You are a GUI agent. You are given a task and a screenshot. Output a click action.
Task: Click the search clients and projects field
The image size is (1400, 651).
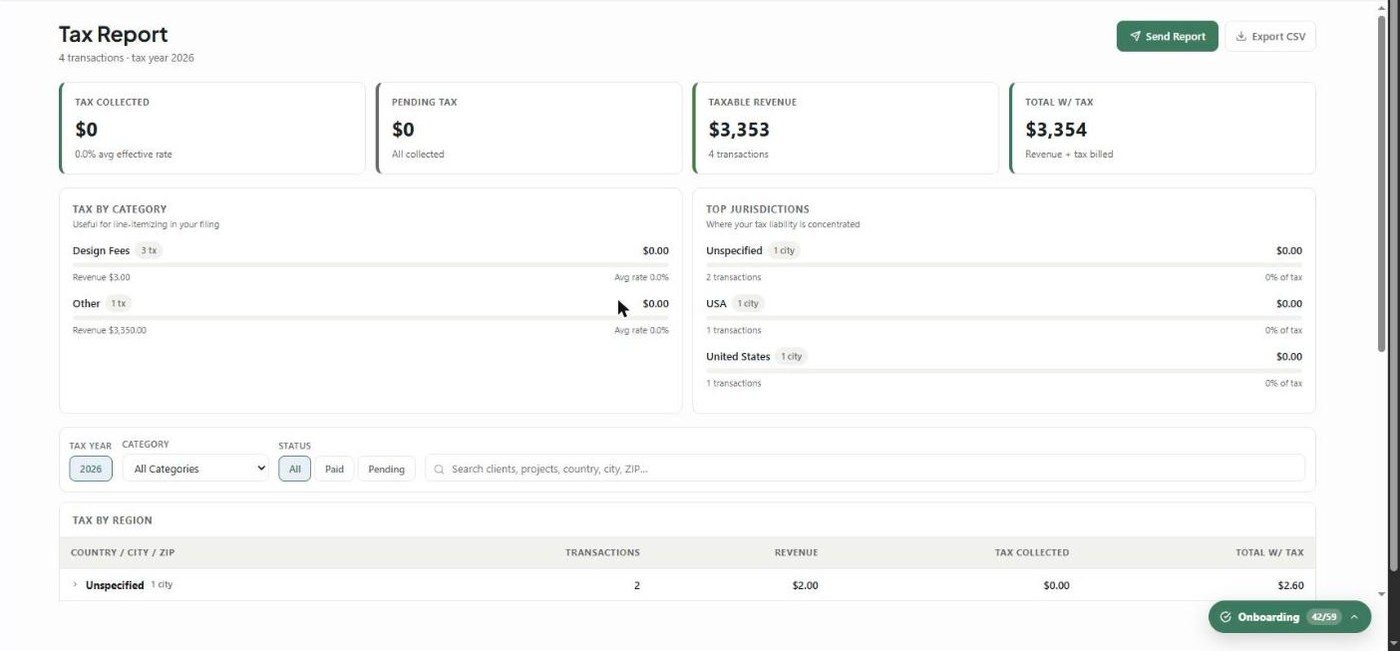click(x=865, y=468)
